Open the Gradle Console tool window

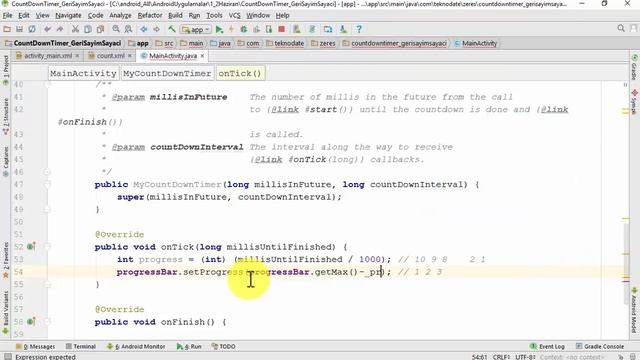(600, 347)
